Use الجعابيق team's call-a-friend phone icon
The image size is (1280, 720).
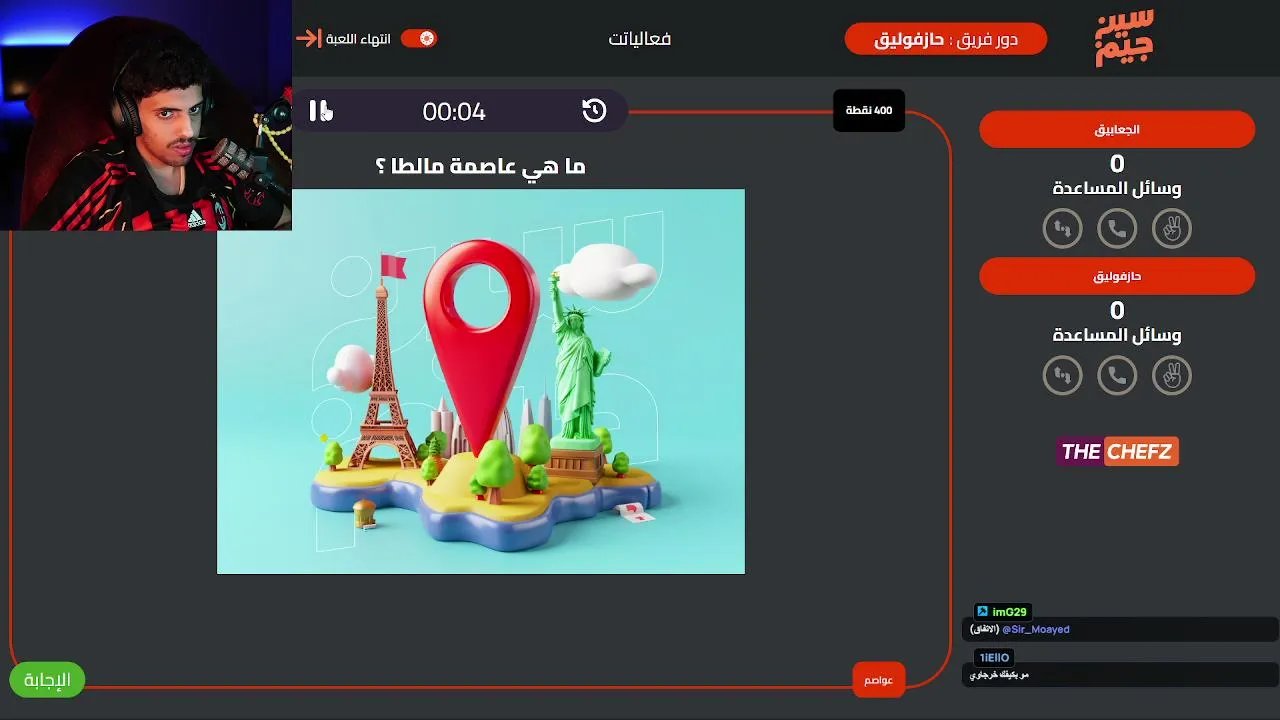click(x=1117, y=229)
